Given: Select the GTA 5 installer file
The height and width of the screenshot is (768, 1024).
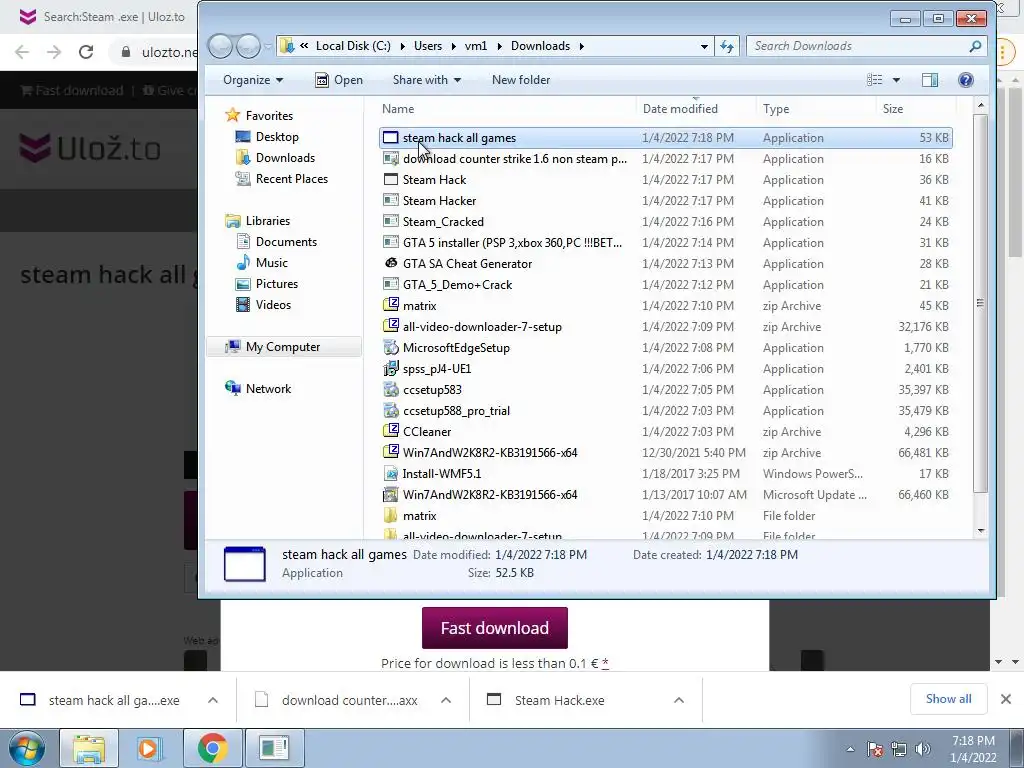Looking at the screenshot, I should click(x=666, y=242).
